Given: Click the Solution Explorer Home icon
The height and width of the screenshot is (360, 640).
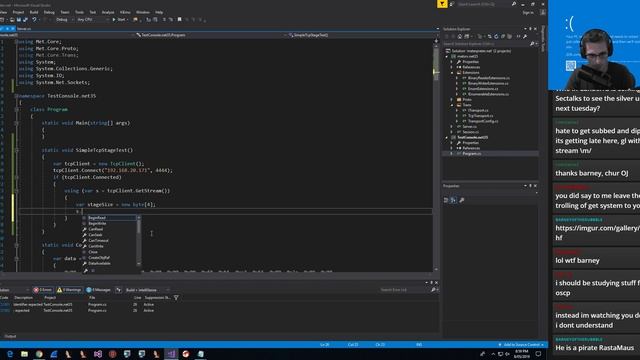Looking at the screenshot, I should [460, 36].
